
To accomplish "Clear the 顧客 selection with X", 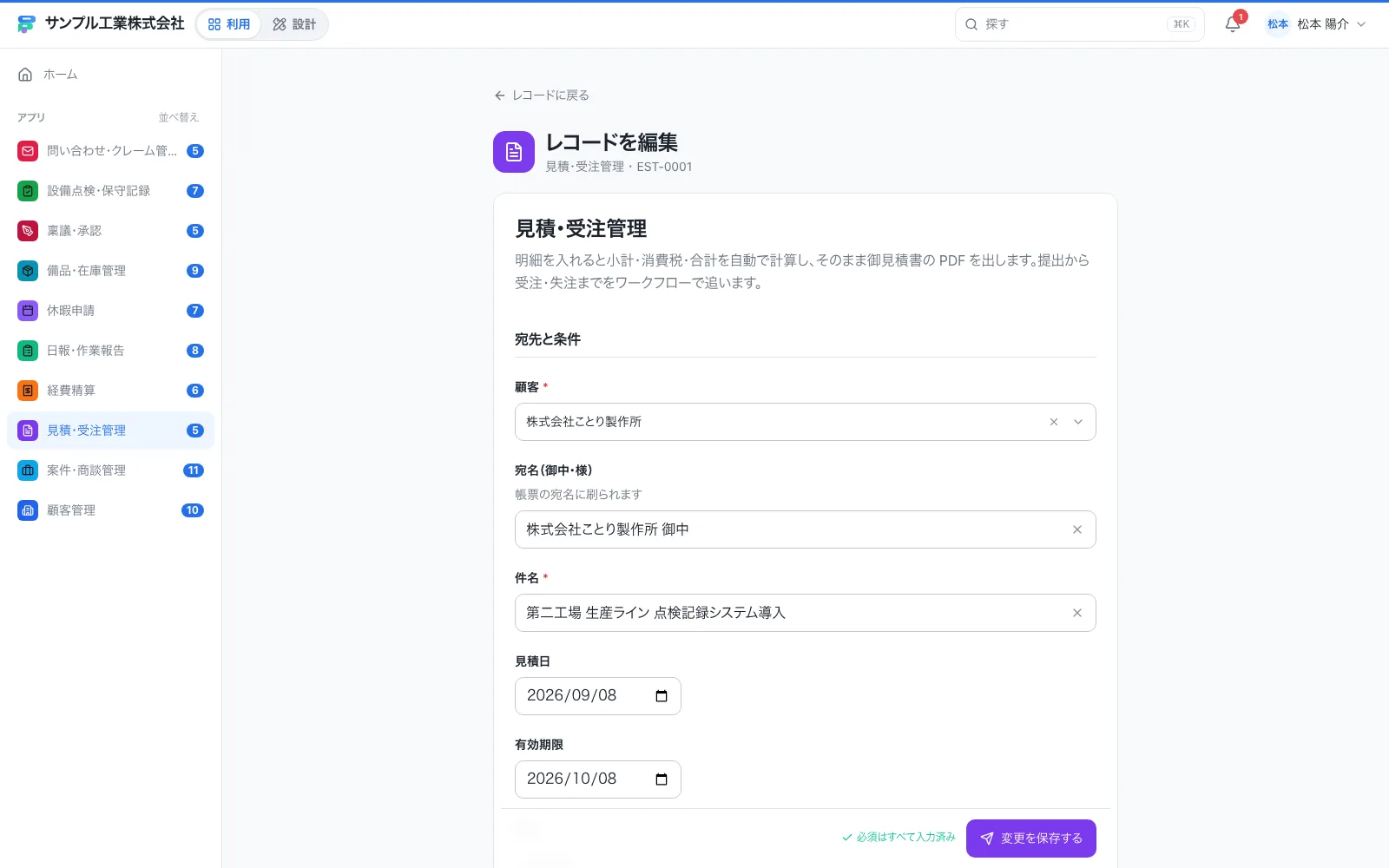I will (1054, 422).
